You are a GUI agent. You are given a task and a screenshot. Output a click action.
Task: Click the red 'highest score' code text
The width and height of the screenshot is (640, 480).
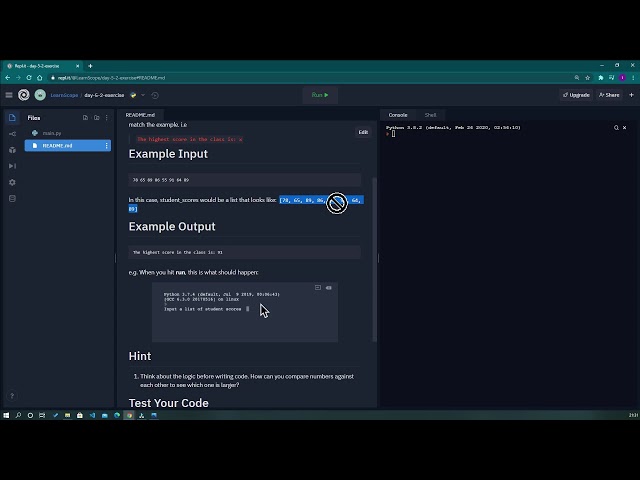[189, 139]
